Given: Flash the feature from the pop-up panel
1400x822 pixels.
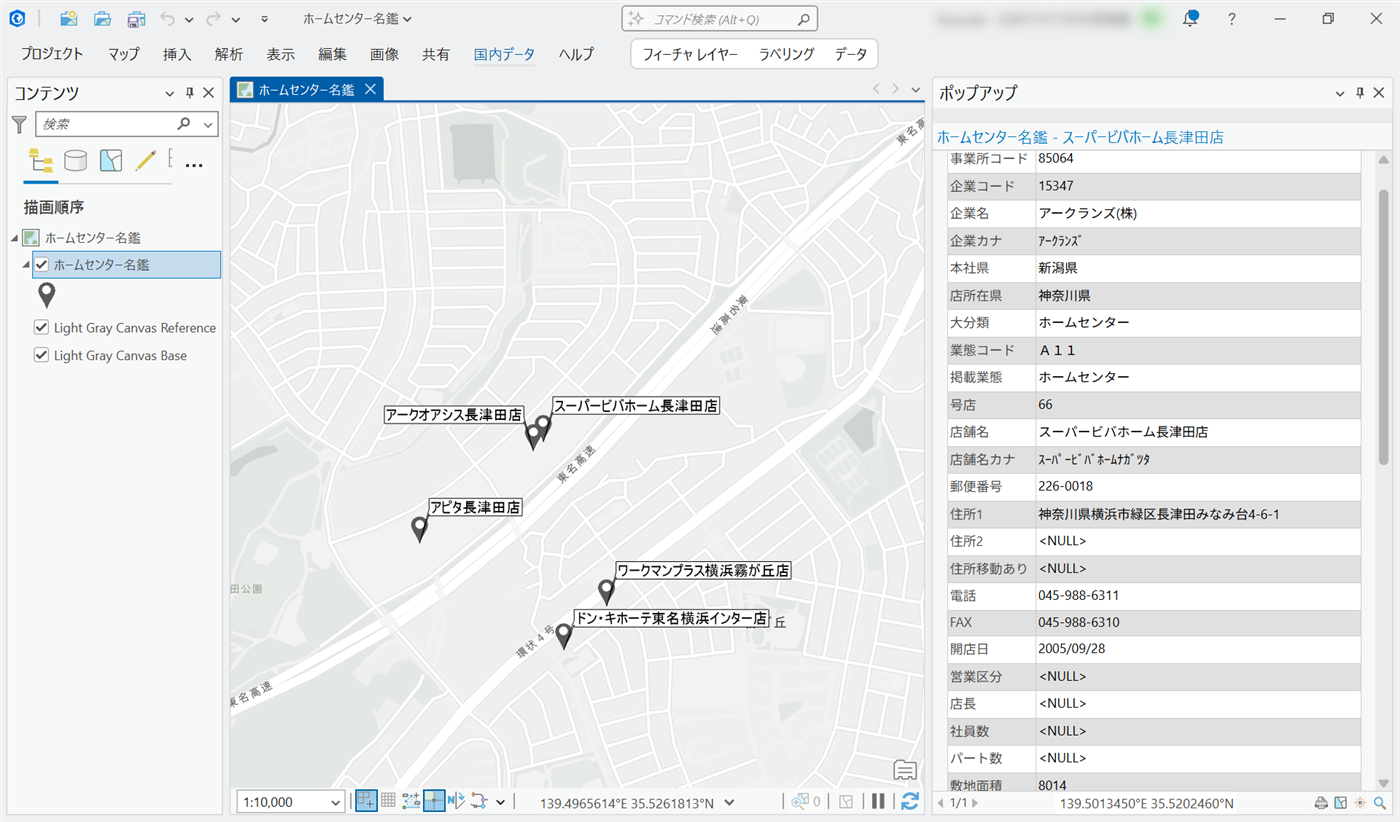Looking at the screenshot, I should (1360, 803).
